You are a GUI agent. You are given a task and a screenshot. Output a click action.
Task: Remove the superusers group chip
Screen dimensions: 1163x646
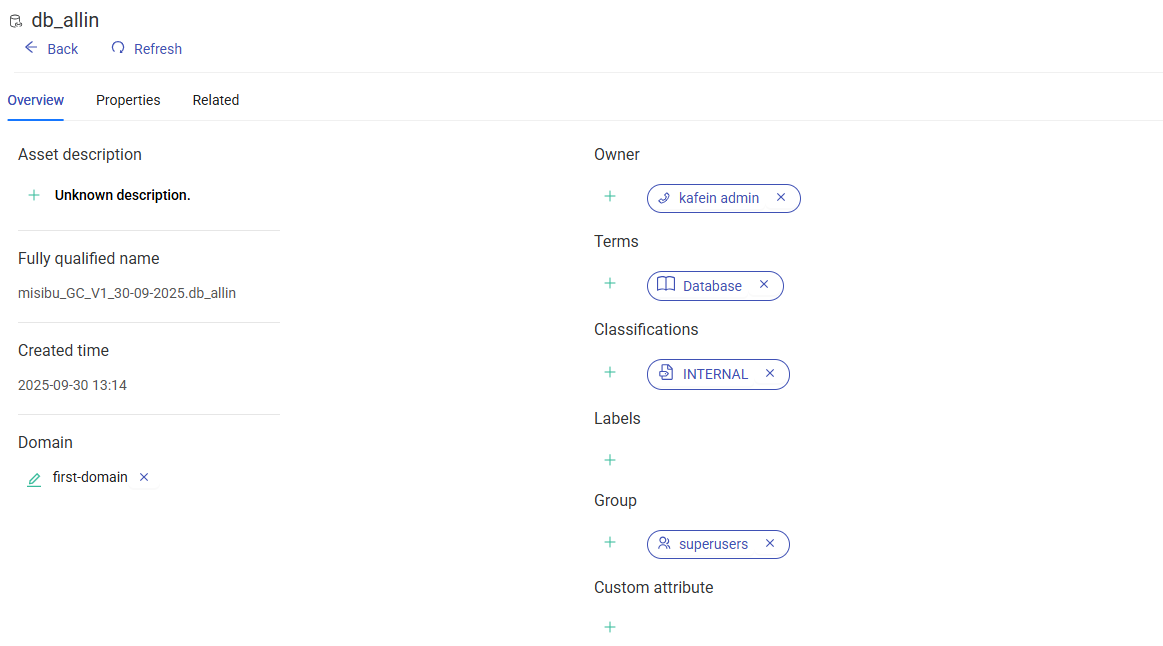(x=770, y=544)
